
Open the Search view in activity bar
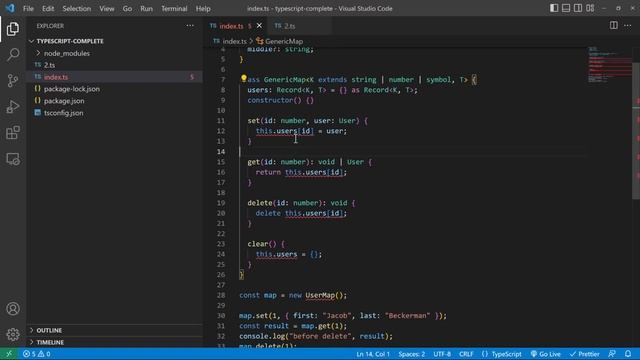13,54
